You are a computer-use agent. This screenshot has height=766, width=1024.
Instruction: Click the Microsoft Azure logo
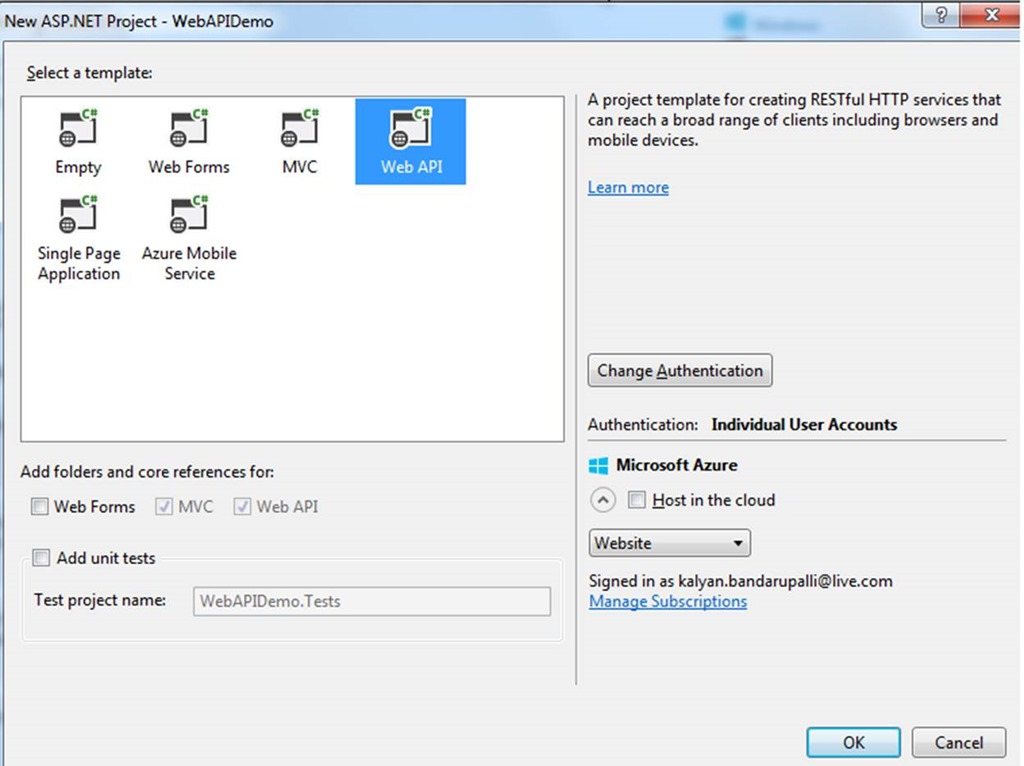point(598,466)
